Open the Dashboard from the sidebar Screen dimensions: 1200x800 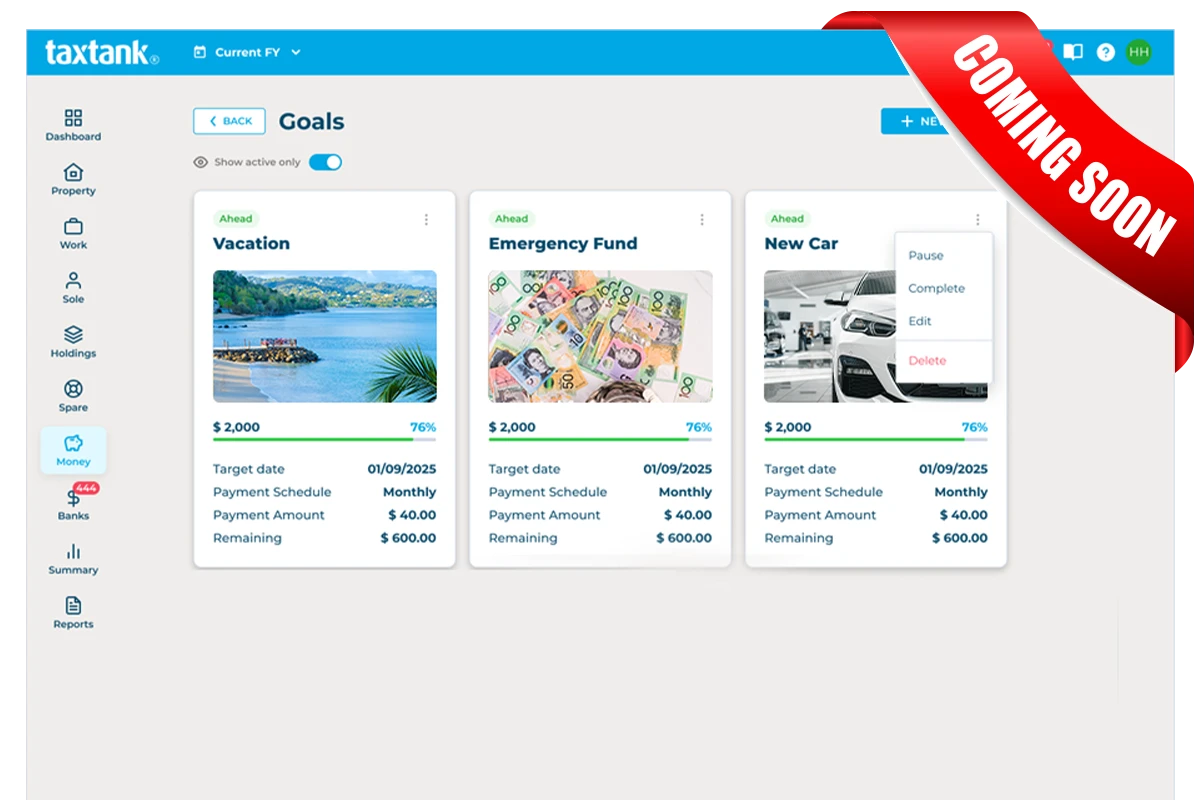click(x=72, y=122)
